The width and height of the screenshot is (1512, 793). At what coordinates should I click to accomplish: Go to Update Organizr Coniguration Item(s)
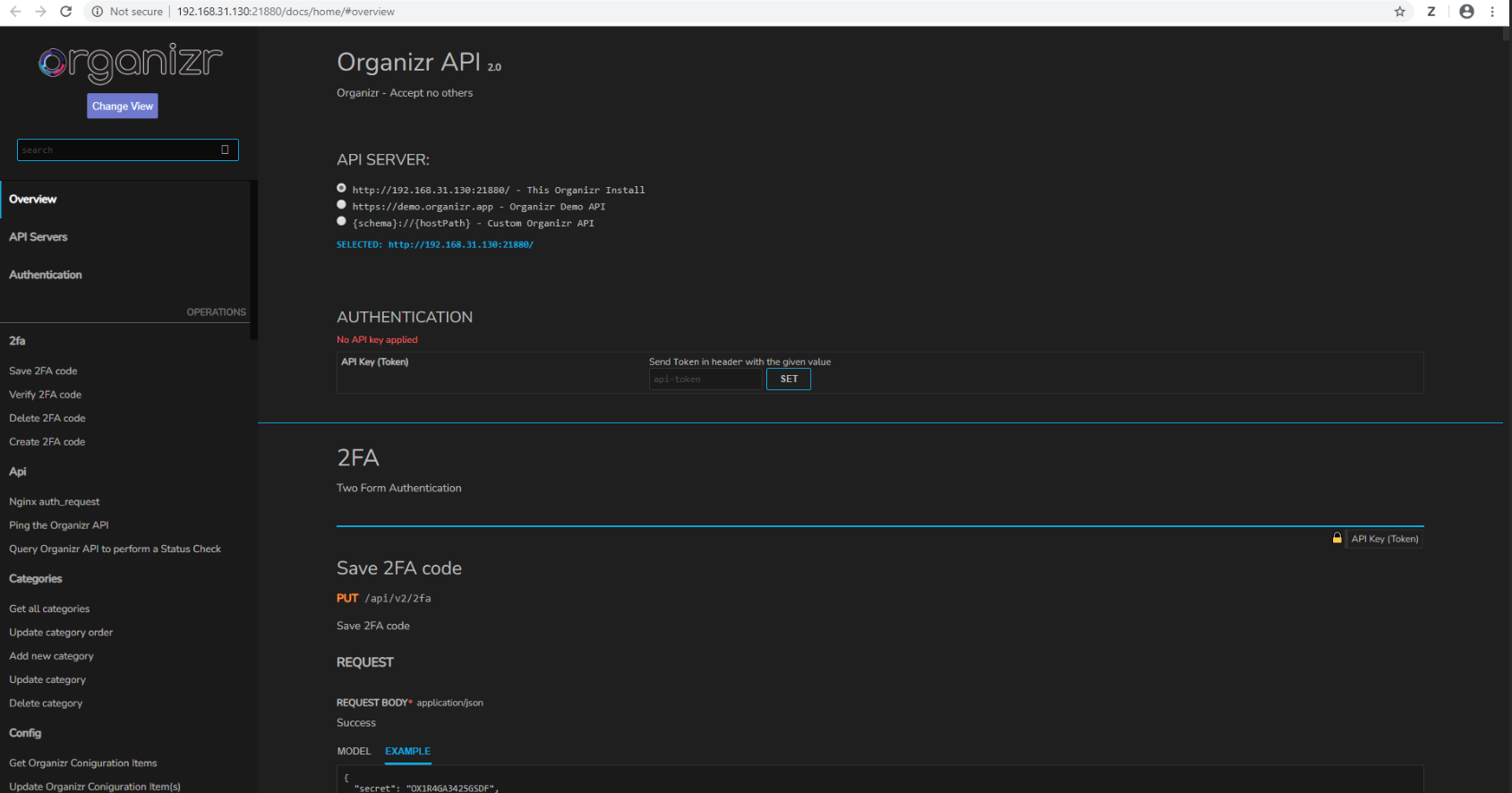[x=95, y=786]
